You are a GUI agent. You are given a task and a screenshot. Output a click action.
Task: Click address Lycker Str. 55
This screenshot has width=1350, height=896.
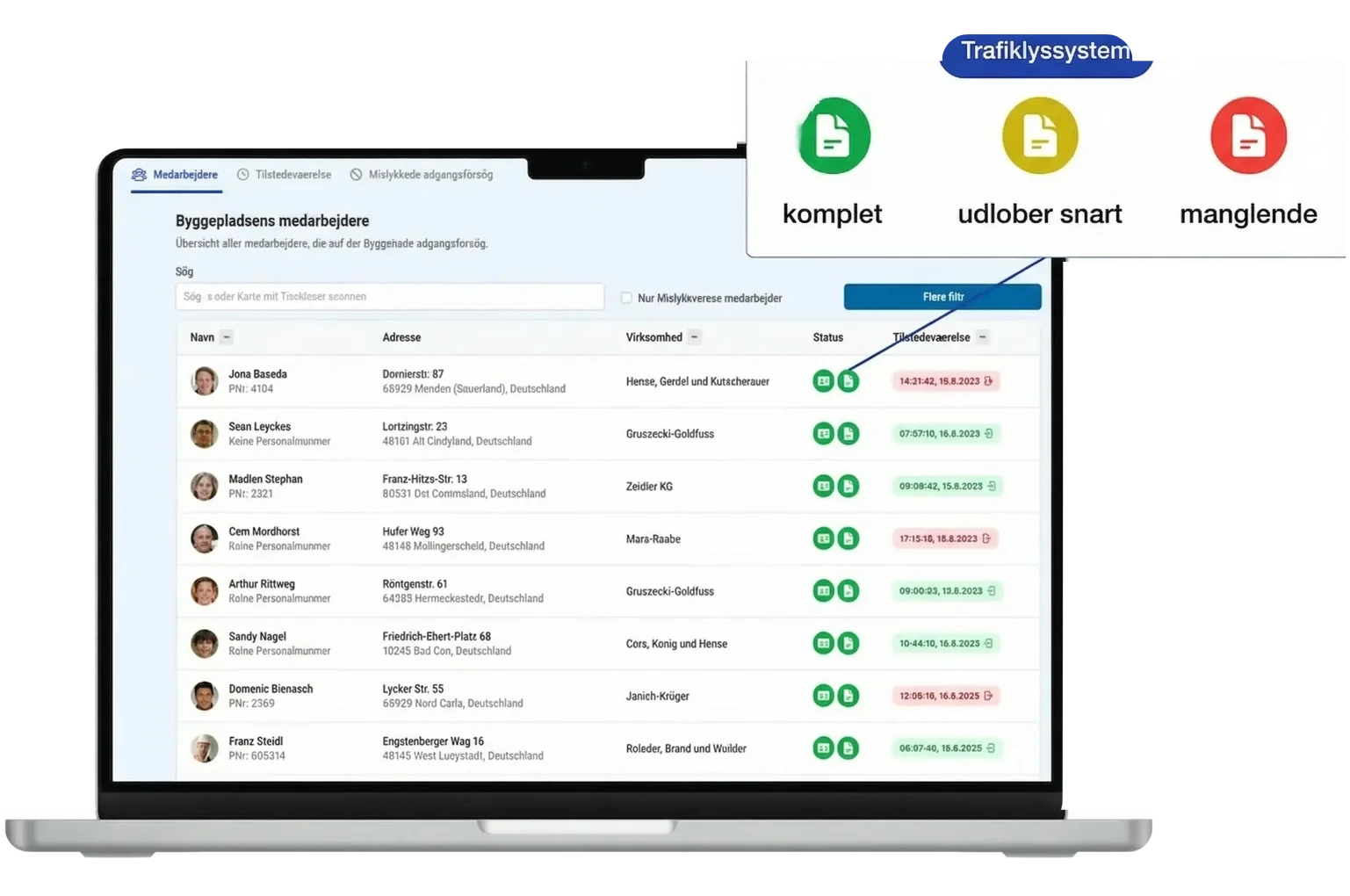tap(413, 690)
